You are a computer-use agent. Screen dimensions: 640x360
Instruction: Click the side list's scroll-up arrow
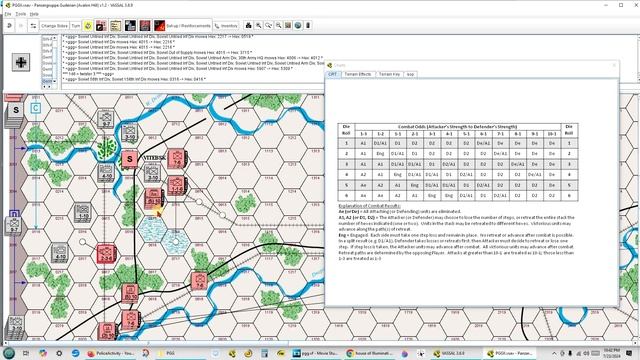[54, 38]
